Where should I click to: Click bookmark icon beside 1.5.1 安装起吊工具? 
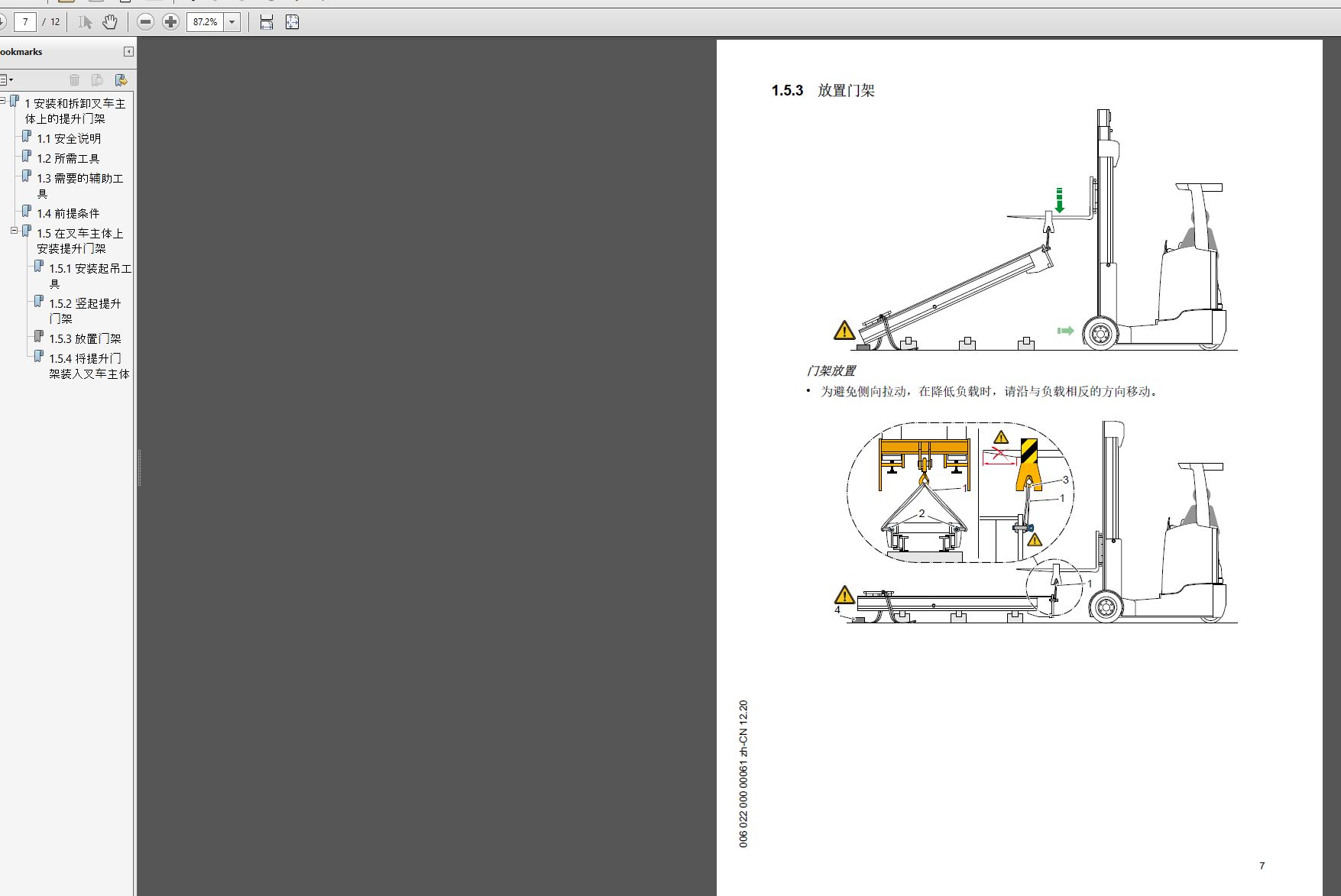(x=39, y=267)
